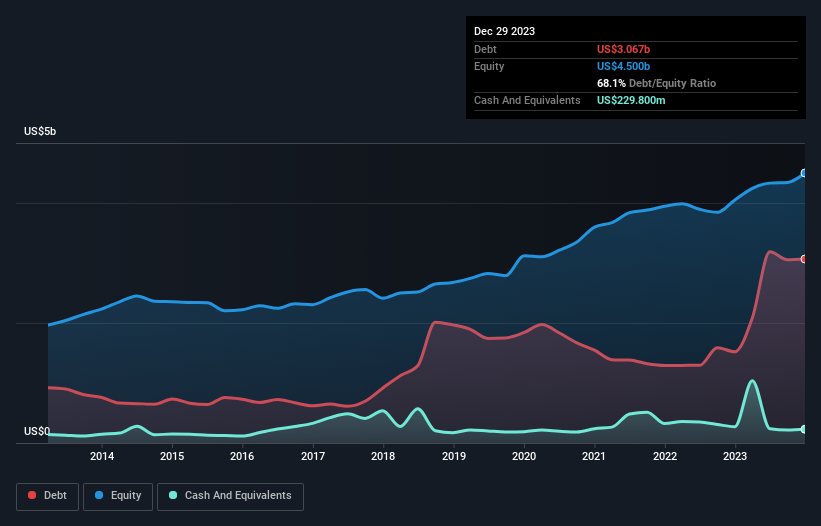Select the 2015 x-axis label

172,456
